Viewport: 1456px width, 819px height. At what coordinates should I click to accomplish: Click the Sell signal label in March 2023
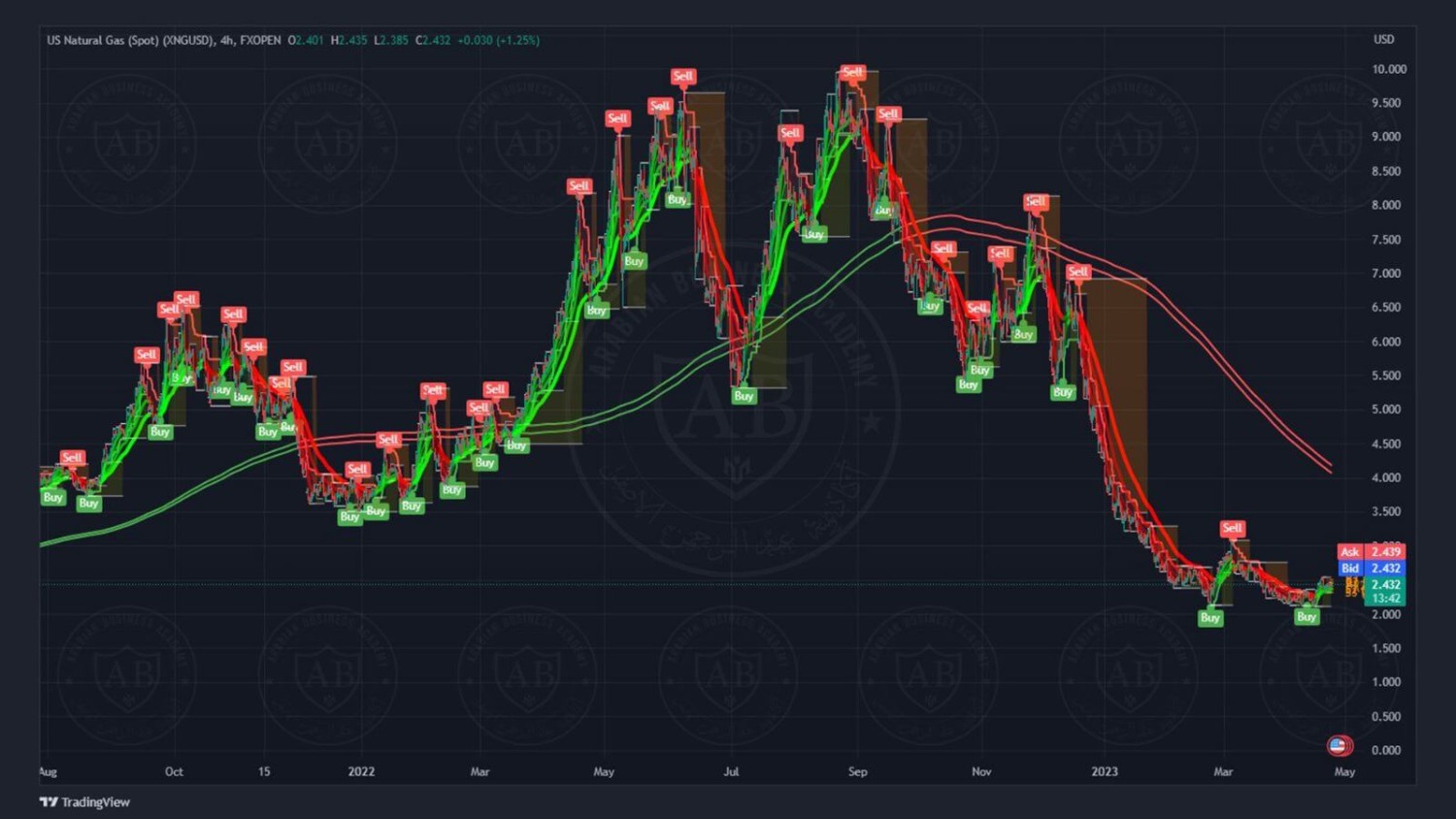pyautogui.click(x=1233, y=528)
